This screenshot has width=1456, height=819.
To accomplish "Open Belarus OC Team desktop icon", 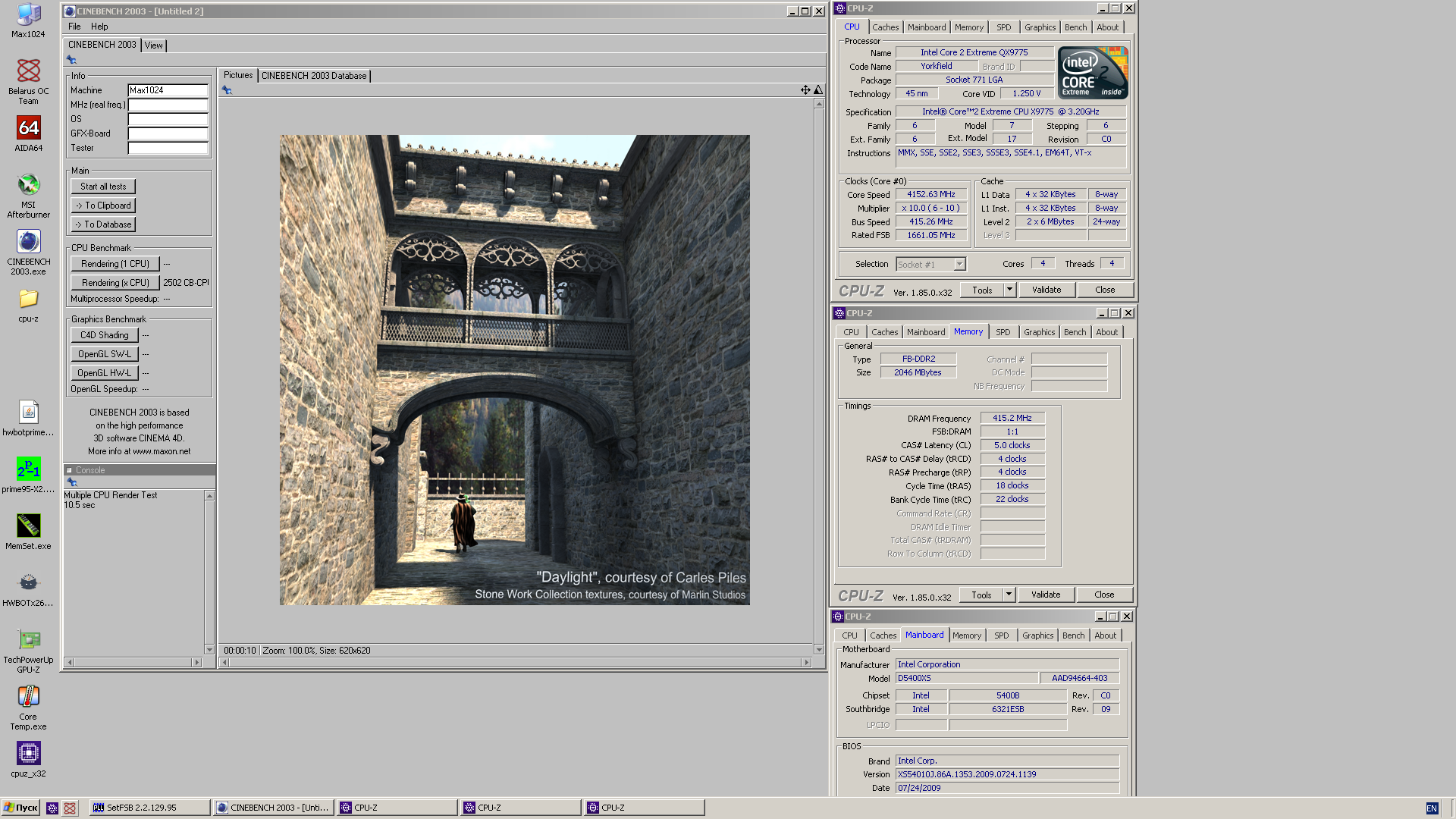I will pyautogui.click(x=28, y=81).
